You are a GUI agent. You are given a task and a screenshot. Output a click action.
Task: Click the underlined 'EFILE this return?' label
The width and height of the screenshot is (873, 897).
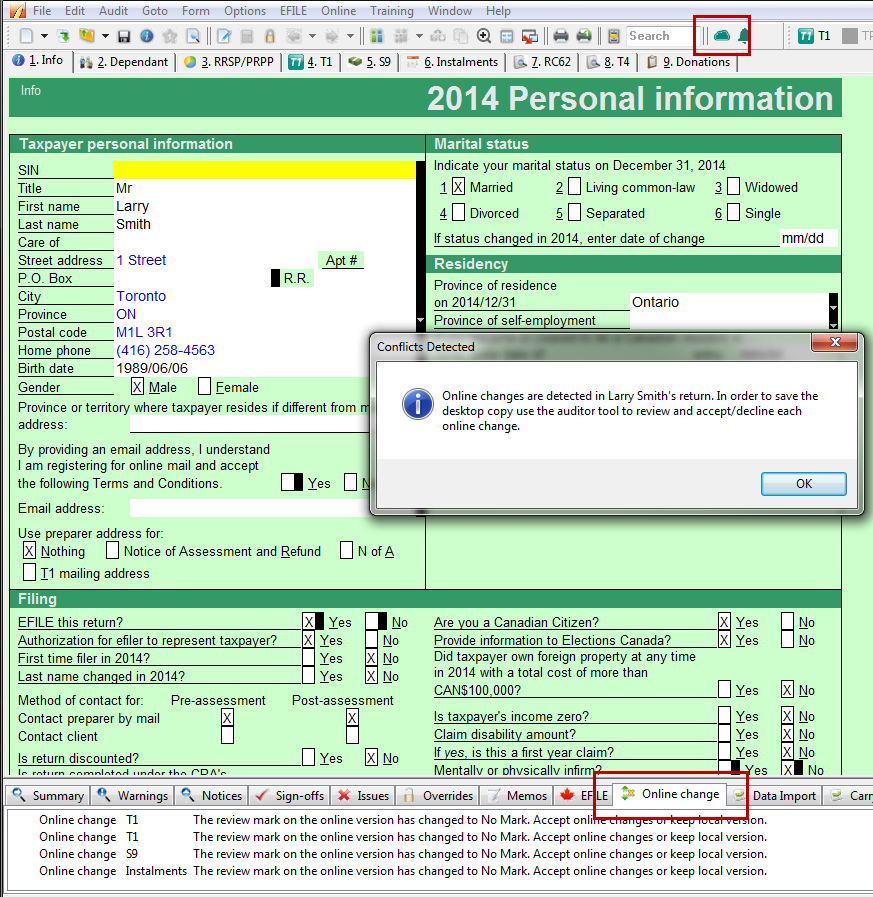[70, 622]
